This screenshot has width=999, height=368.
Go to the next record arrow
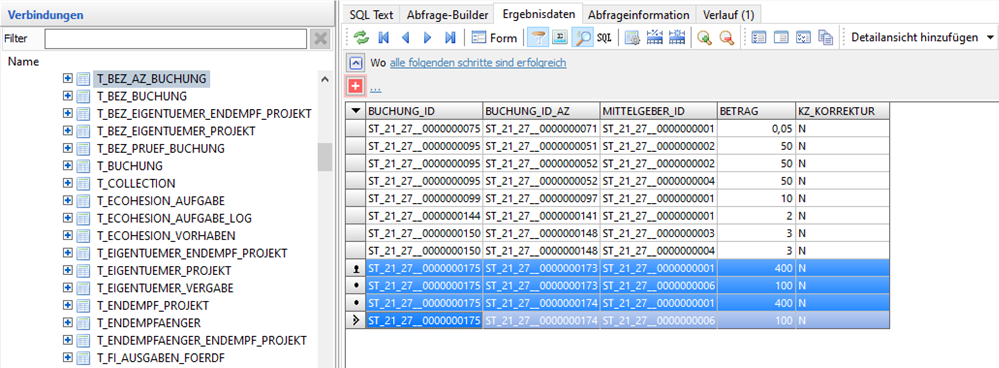point(428,38)
